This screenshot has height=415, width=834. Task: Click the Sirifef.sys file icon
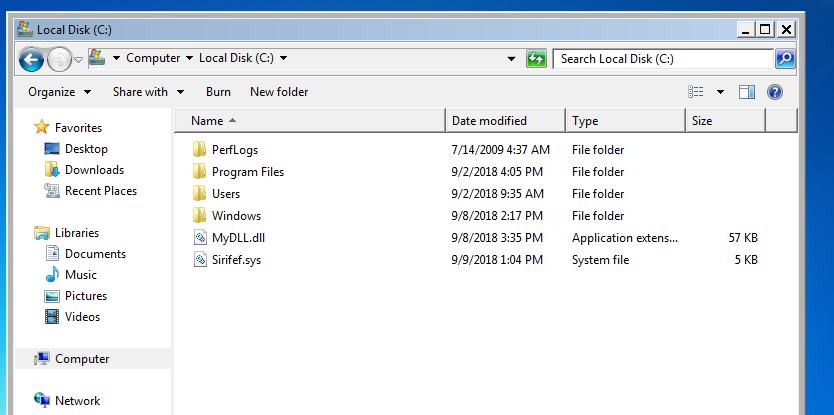click(200, 260)
